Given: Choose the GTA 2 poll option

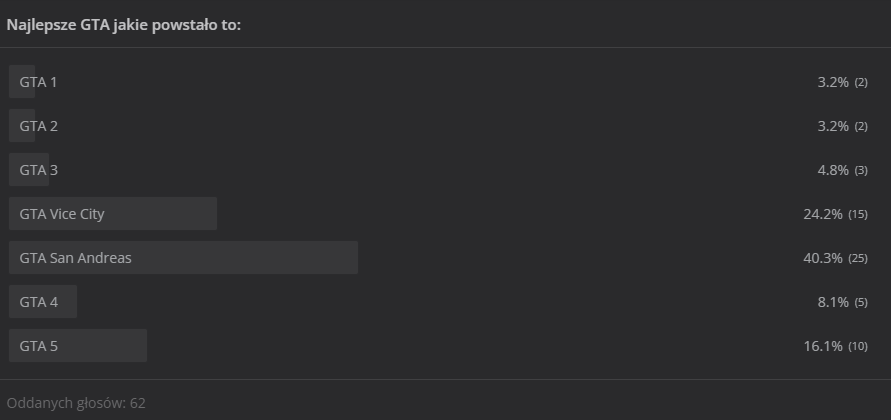Looking at the screenshot, I should 38,126.
